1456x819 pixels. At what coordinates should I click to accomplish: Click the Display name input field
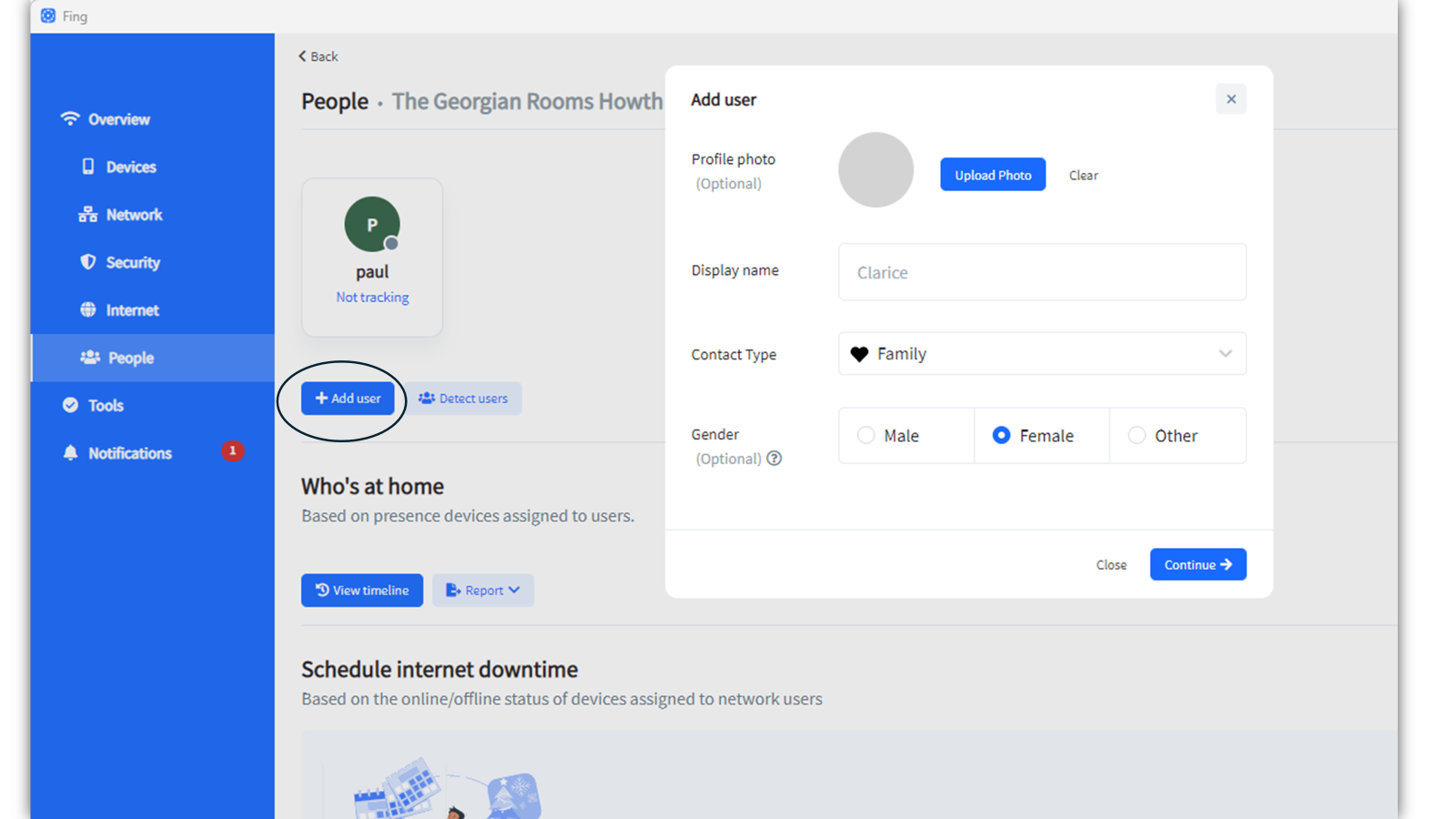[1041, 271]
